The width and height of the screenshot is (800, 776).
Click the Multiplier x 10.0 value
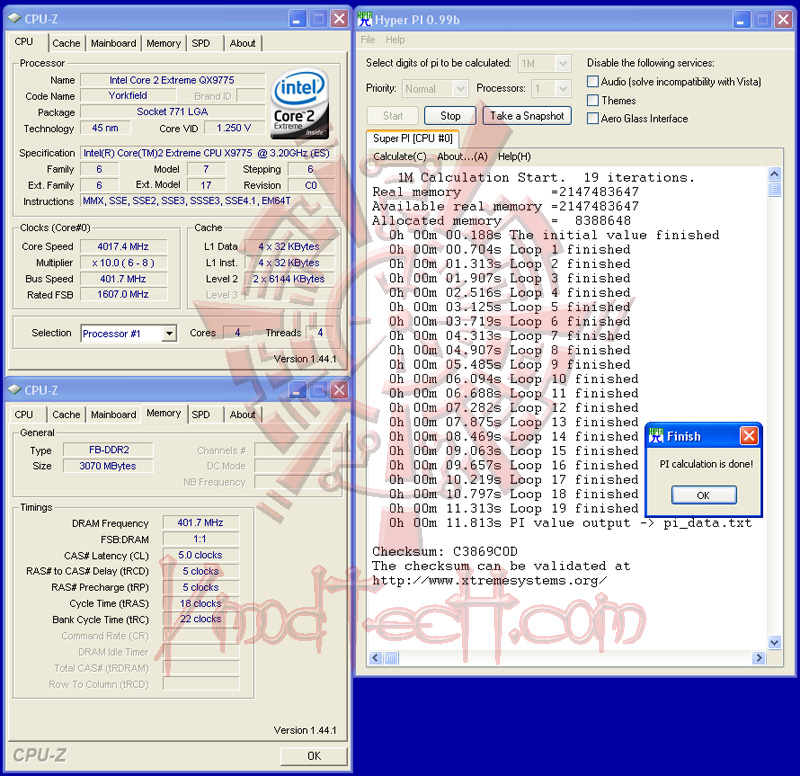(123, 263)
